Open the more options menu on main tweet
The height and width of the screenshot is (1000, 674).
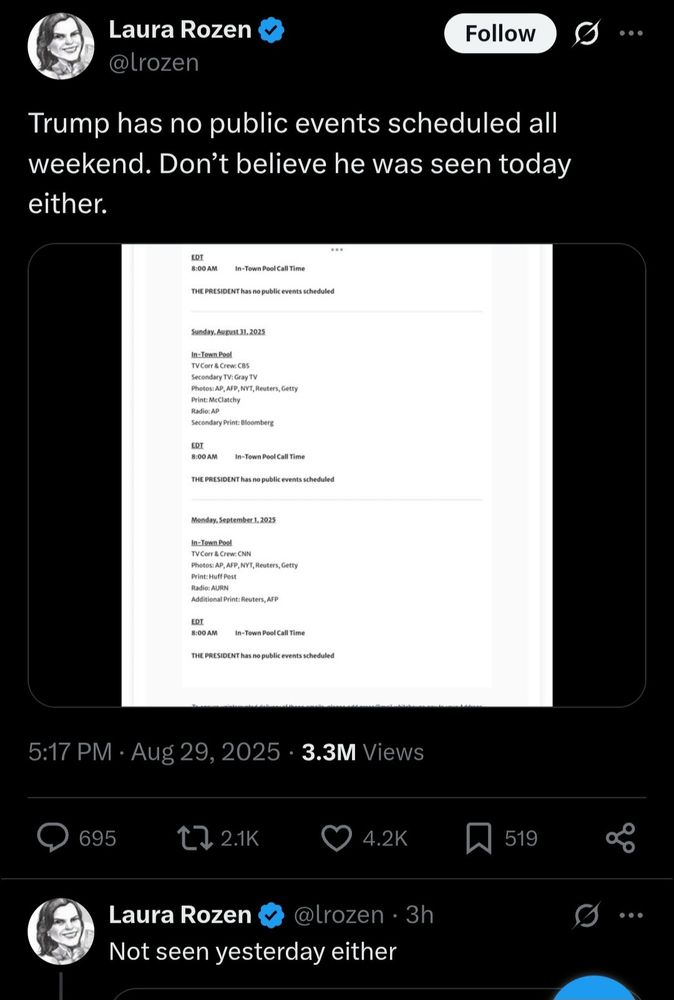(x=632, y=33)
